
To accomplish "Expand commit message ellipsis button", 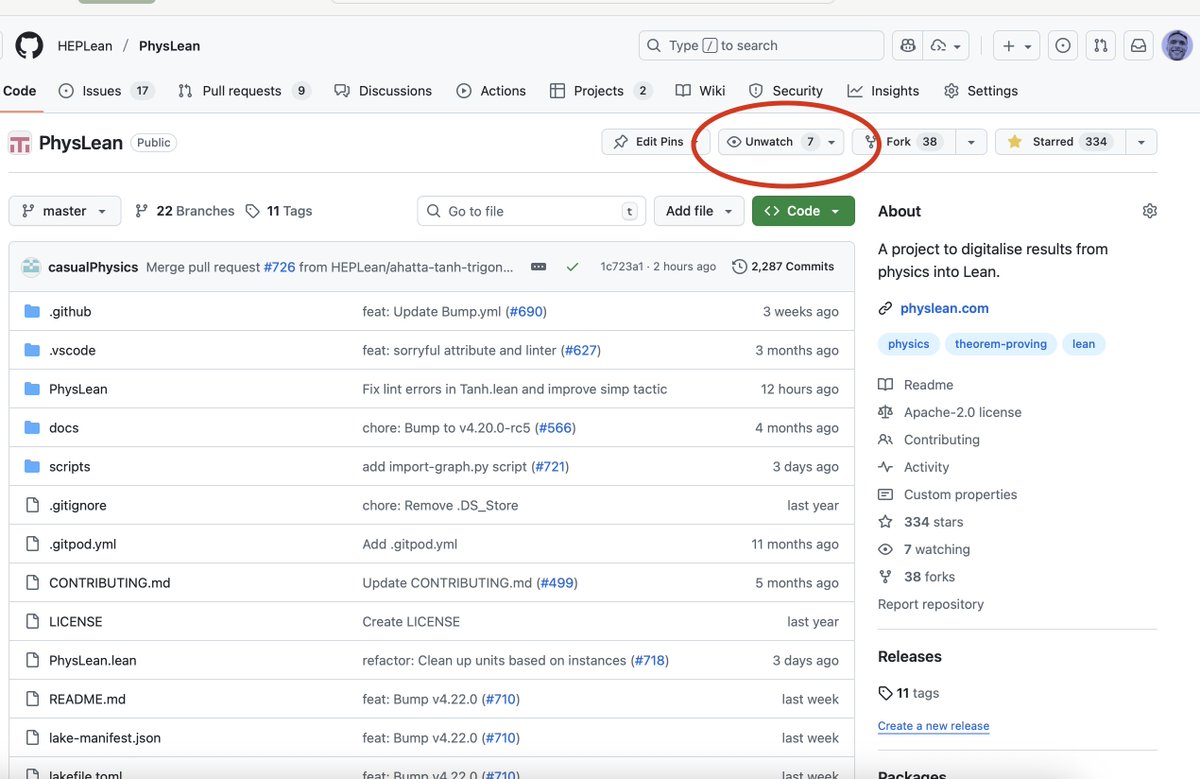I will click(538, 267).
